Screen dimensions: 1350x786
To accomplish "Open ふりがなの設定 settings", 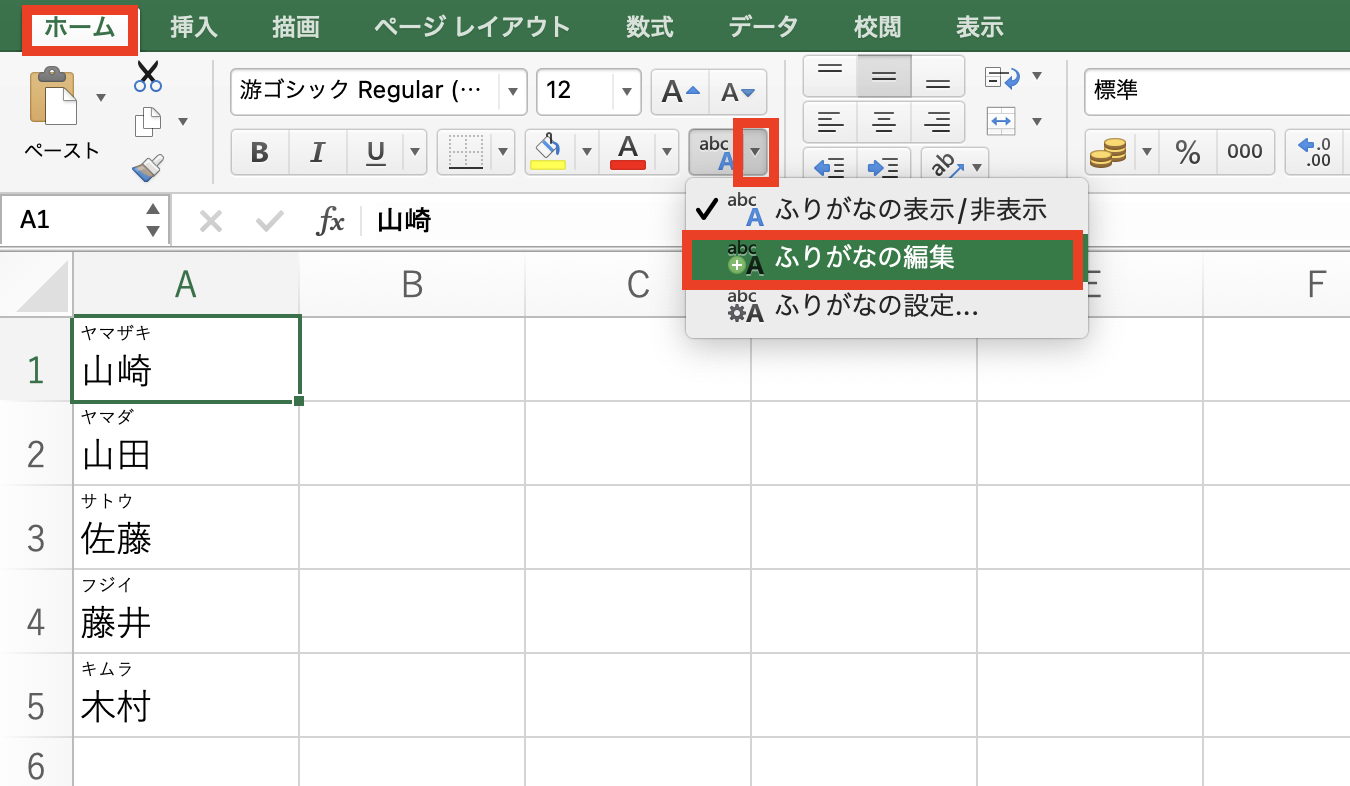I will click(x=880, y=308).
